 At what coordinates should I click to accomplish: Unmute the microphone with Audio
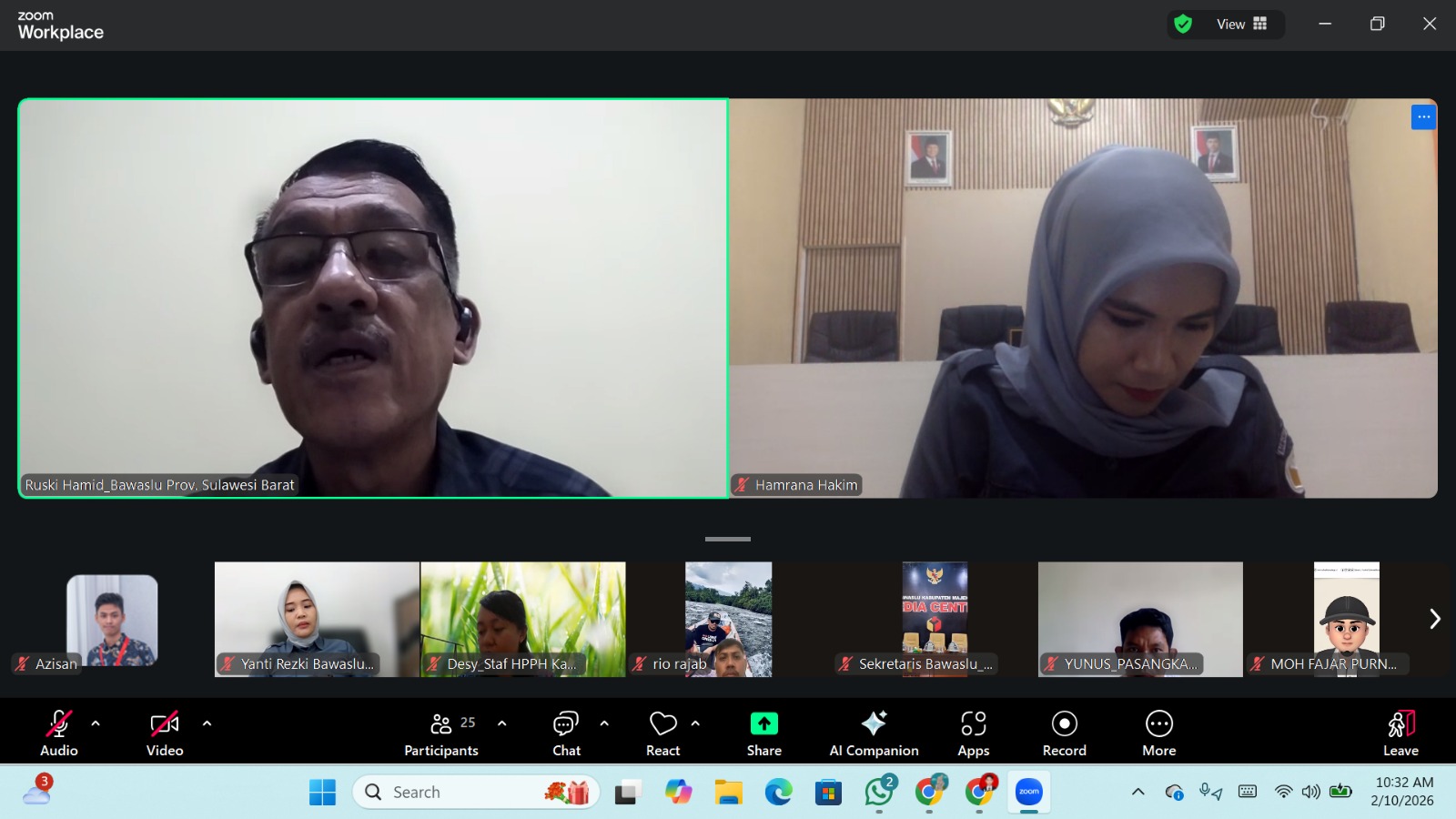tap(58, 733)
